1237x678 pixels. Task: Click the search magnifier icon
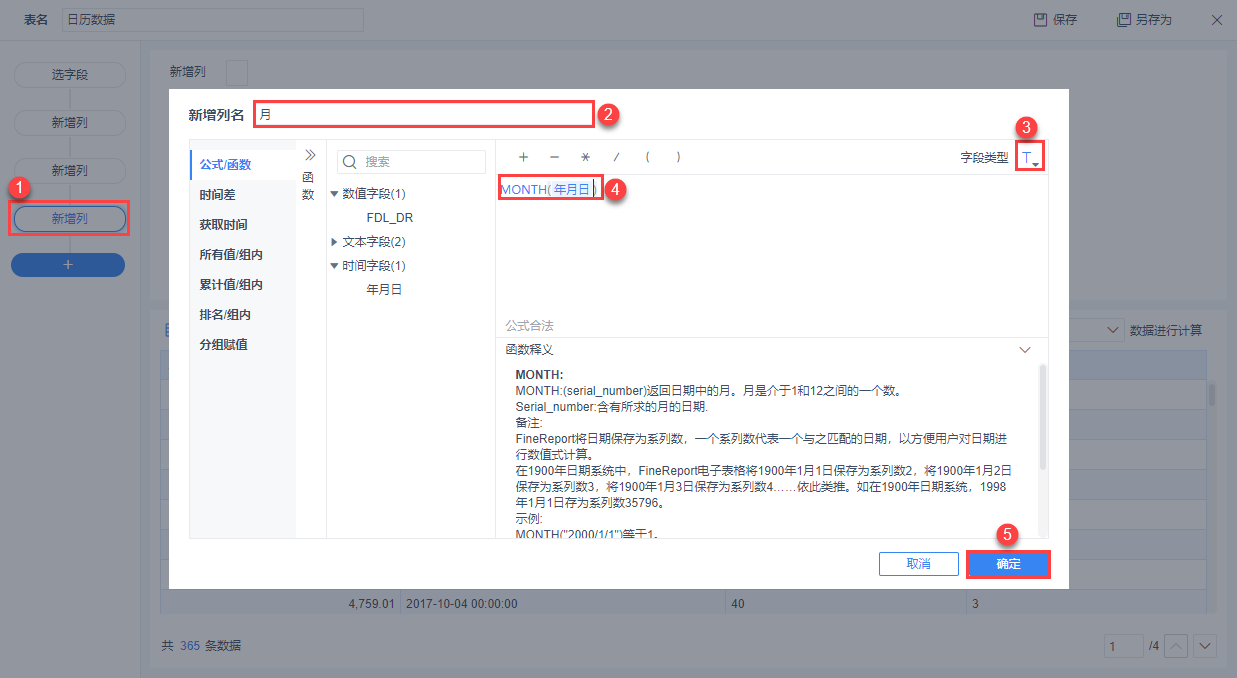coord(350,162)
